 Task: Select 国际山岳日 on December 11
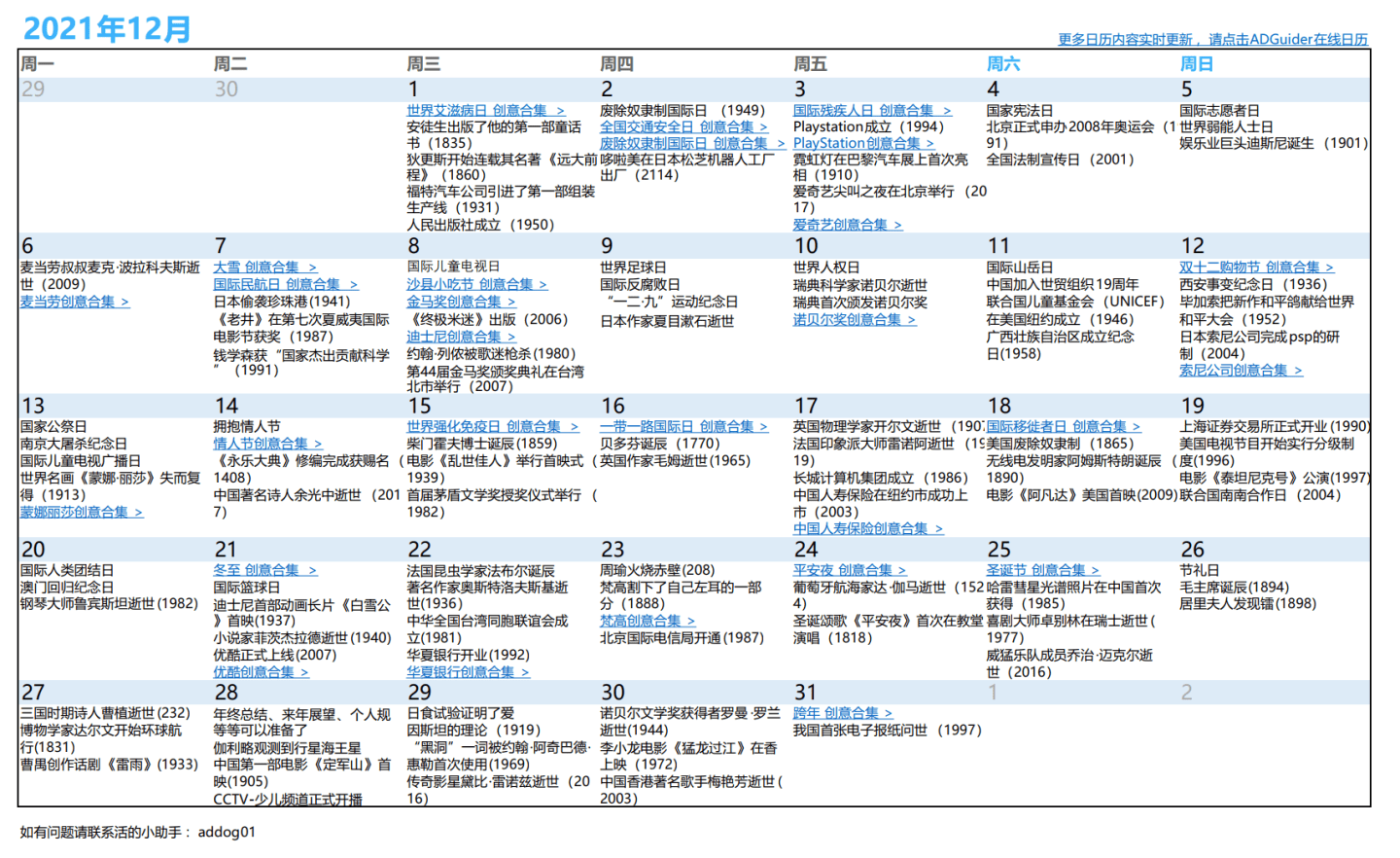coord(1020,267)
